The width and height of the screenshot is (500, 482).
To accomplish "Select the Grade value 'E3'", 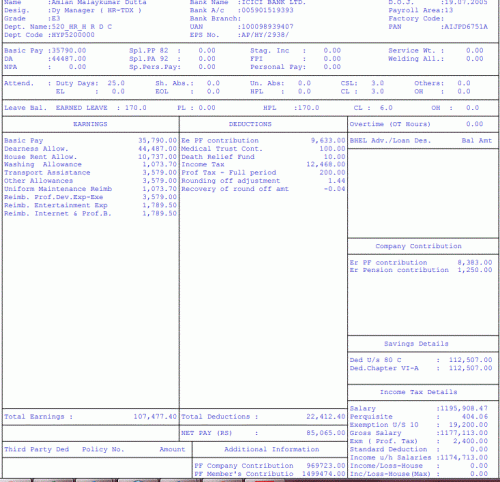I will pos(55,19).
